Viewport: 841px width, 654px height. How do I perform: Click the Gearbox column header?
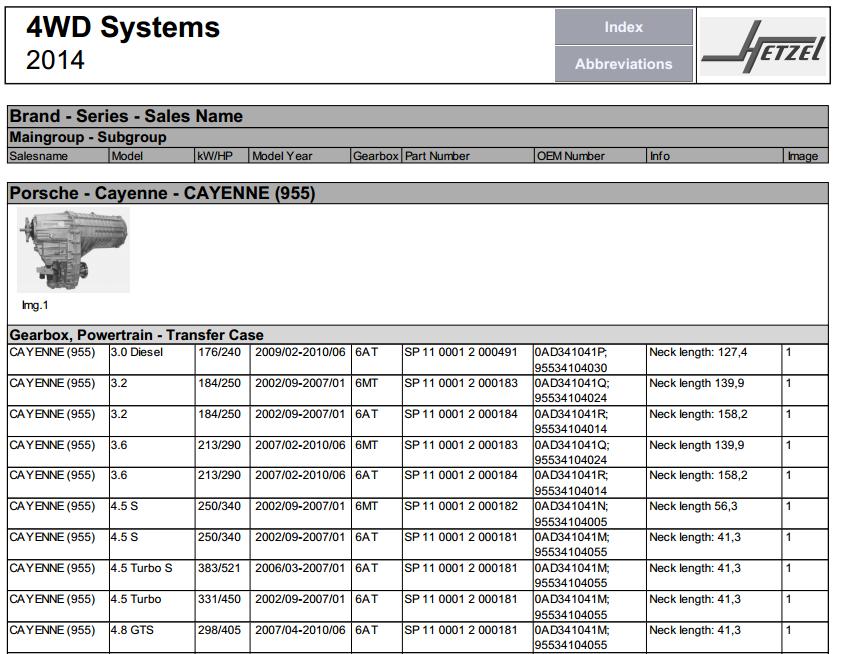coord(376,156)
